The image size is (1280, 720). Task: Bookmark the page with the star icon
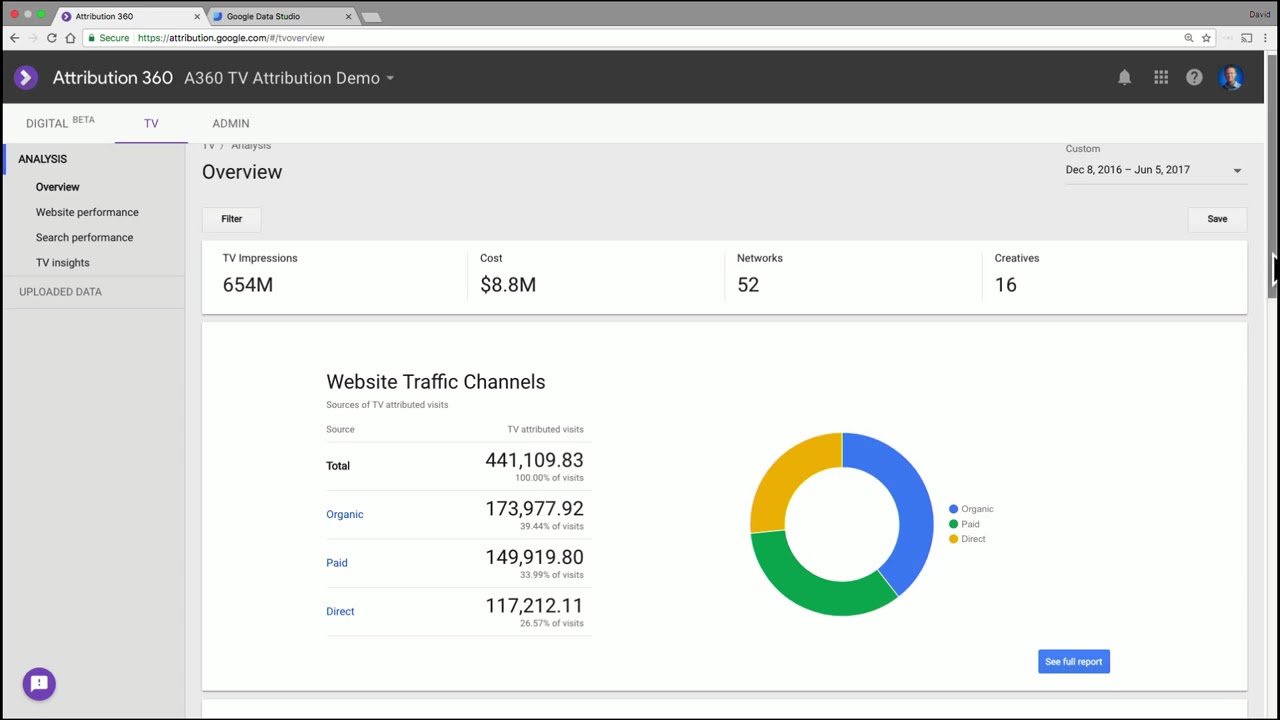click(x=1206, y=38)
